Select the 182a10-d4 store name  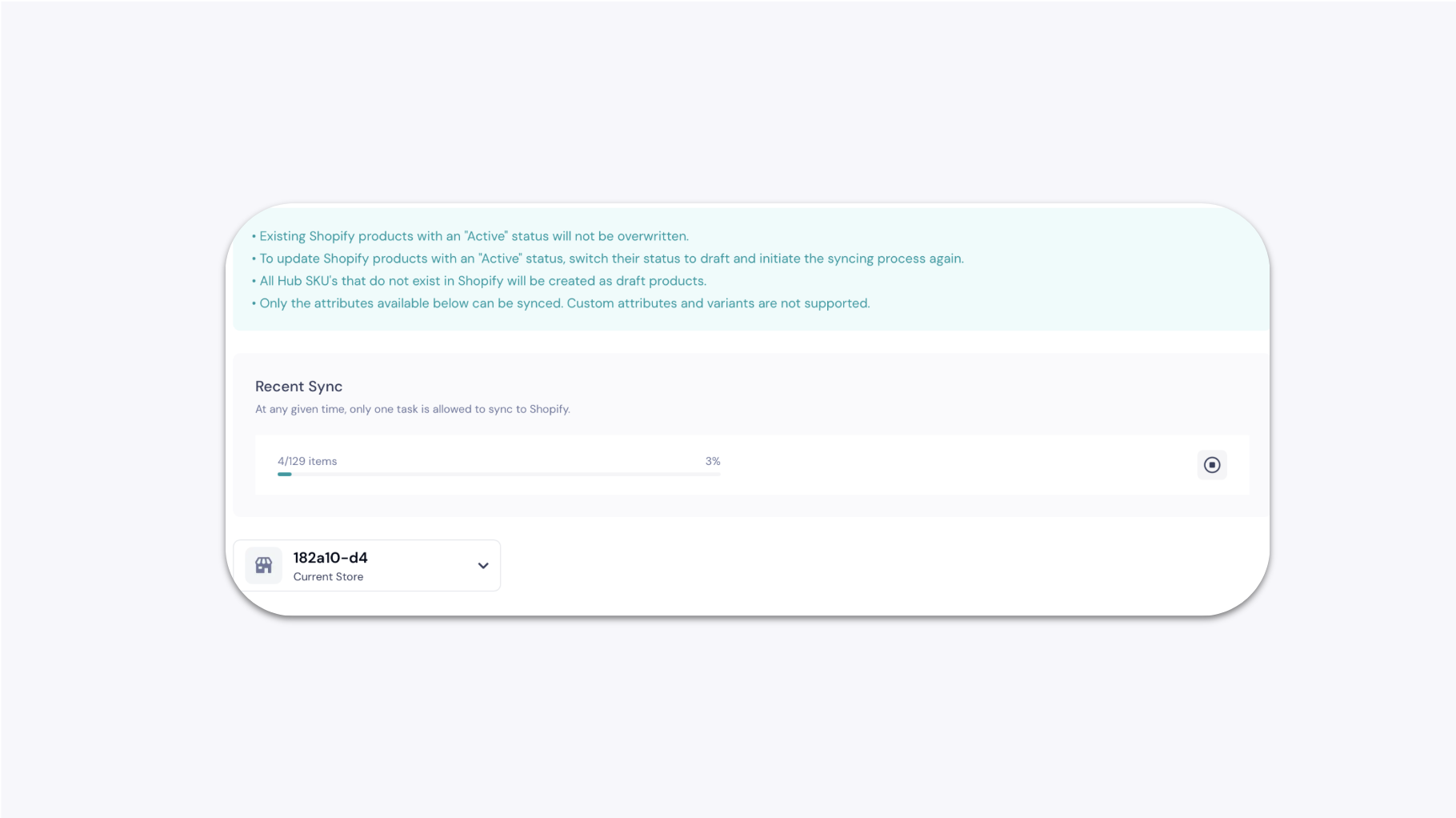point(328,557)
